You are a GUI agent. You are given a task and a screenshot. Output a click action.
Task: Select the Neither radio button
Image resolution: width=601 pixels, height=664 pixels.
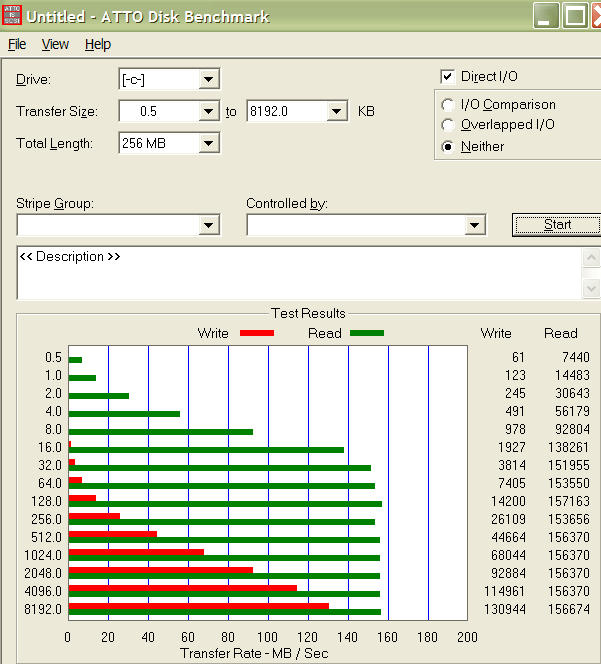coord(447,147)
